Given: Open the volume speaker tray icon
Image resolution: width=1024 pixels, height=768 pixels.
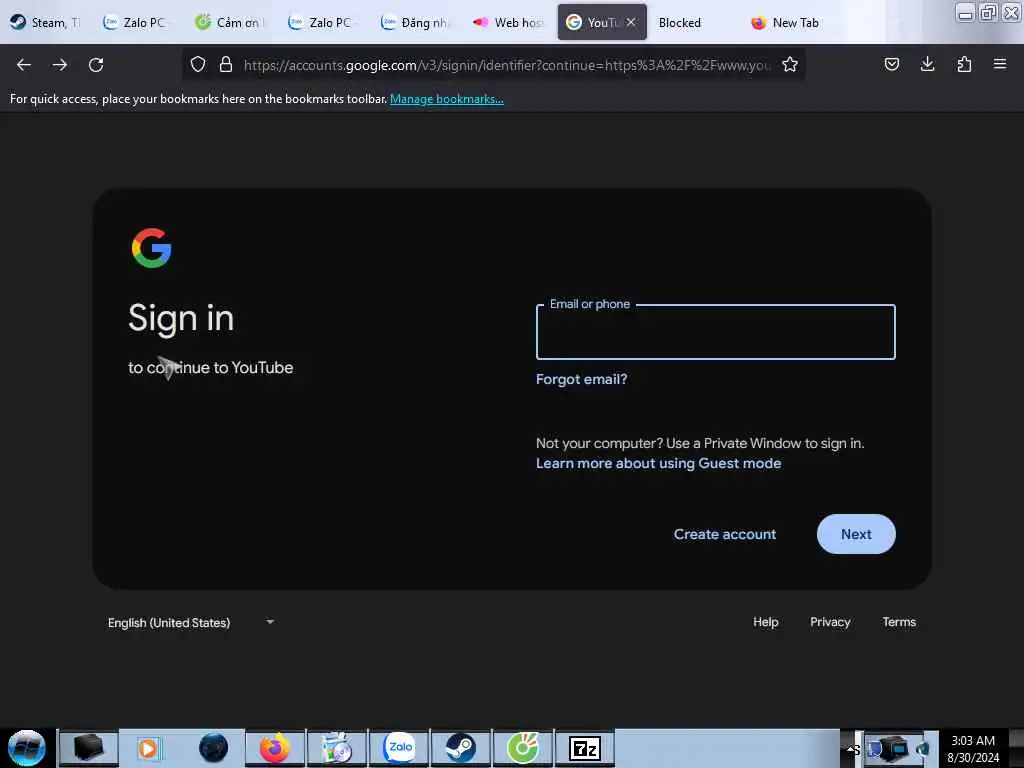Looking at the screenshot, I should click(923, 749).
